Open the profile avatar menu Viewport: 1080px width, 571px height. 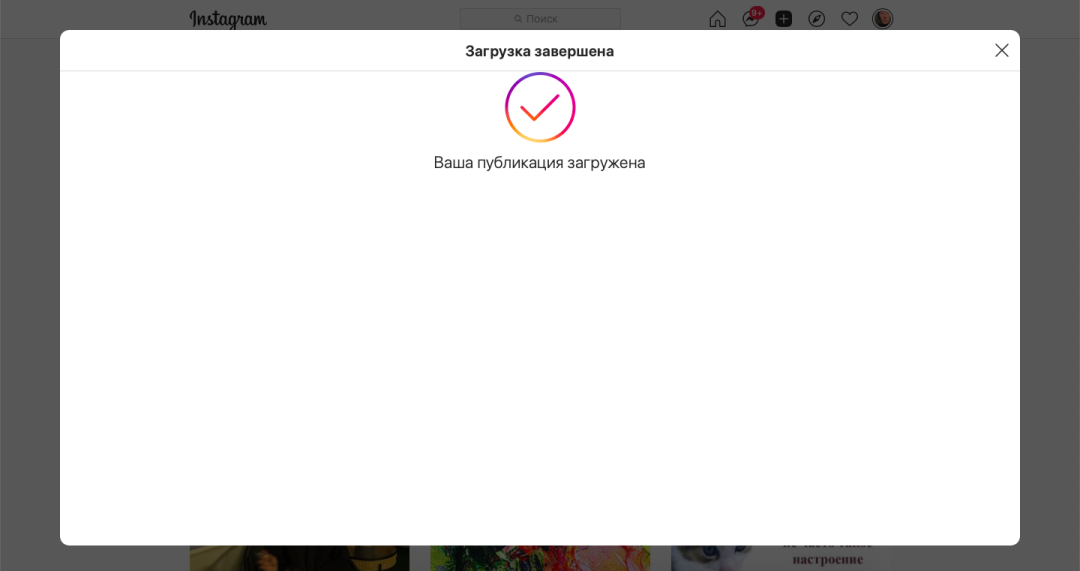tap(882, 19)
